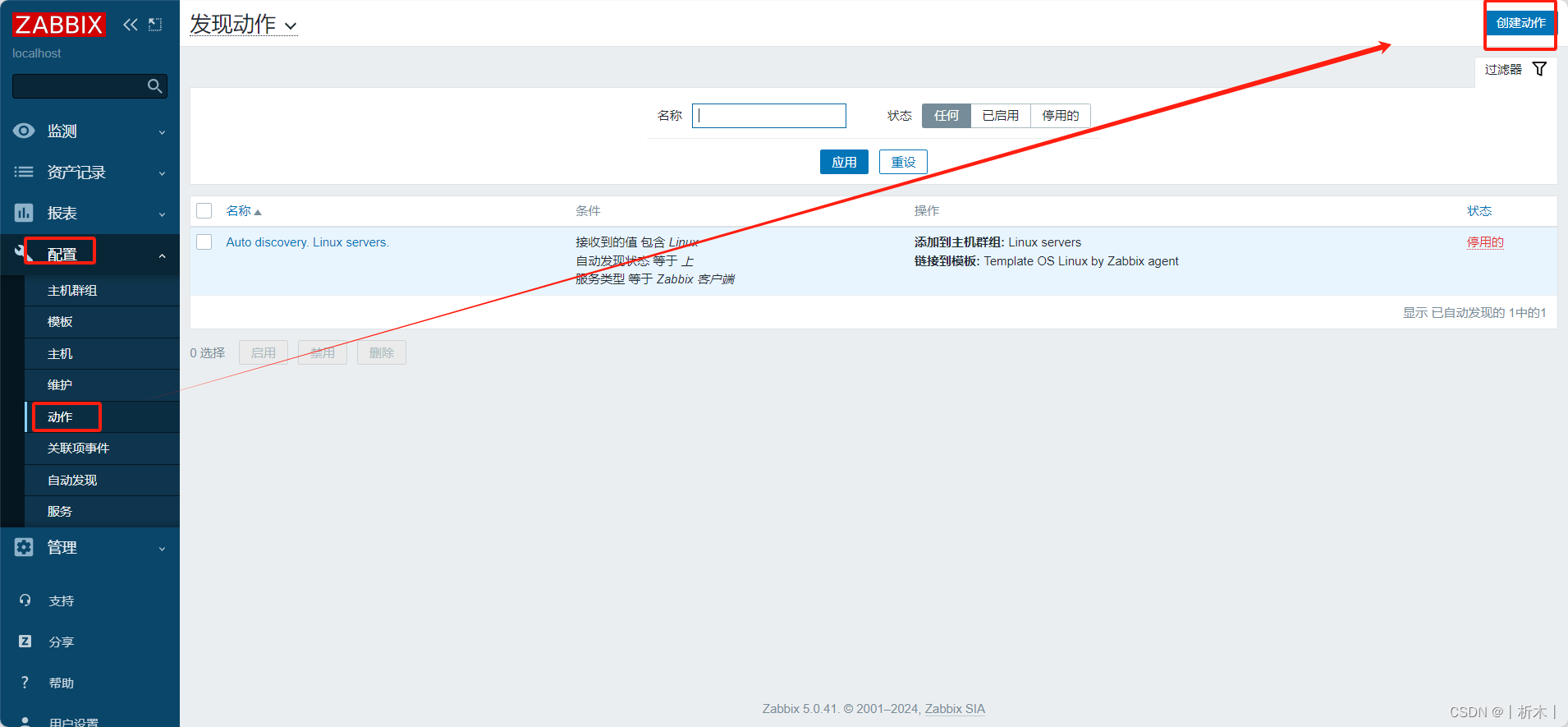Tick the select-all checkbox in table header

(x=204, y=211)
